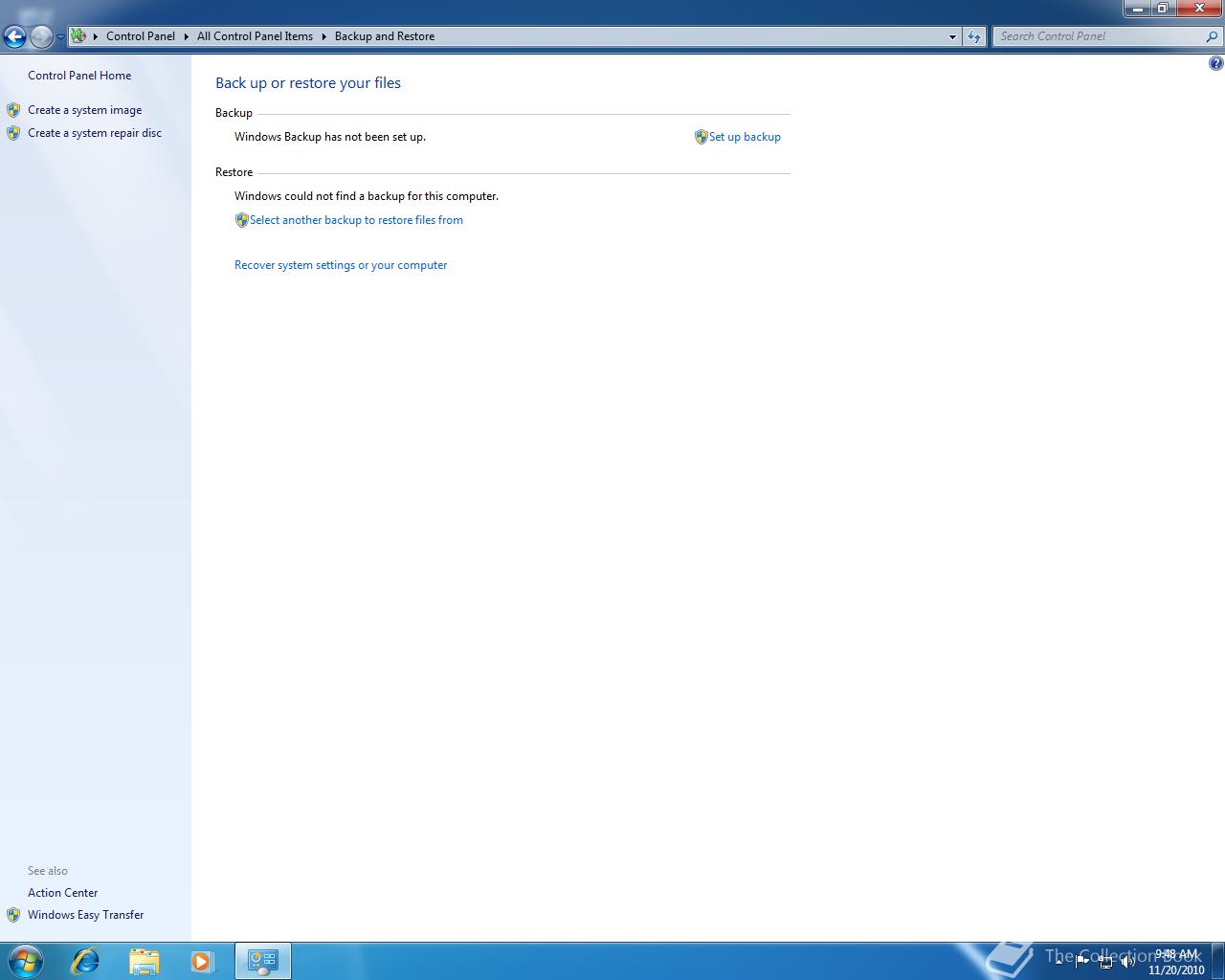This screenshot has width=1225, height=980.
Task: Click the network tray icon
Action: pyautogui.click(x=1105, y=962)
